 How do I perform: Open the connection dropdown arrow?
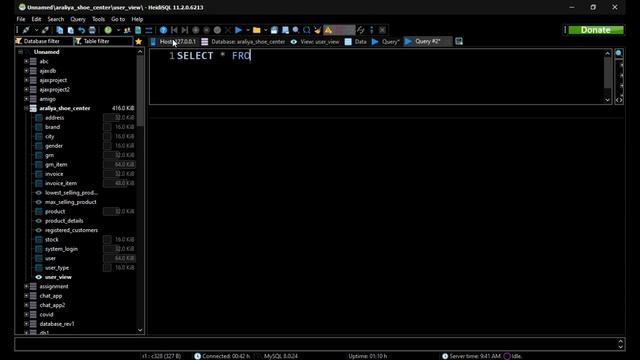tap(36, 30)
